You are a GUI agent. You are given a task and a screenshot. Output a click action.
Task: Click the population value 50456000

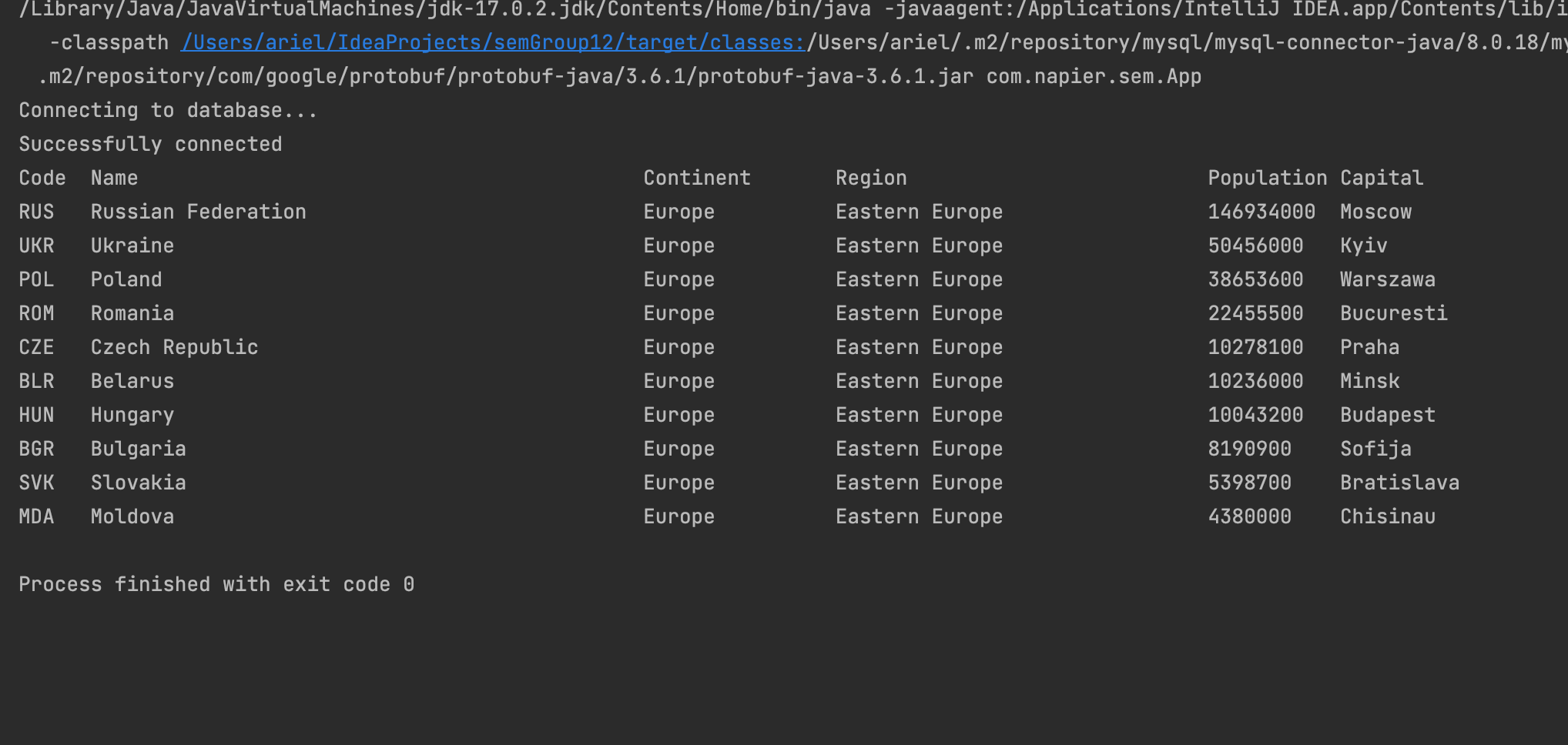[1255, 246]
